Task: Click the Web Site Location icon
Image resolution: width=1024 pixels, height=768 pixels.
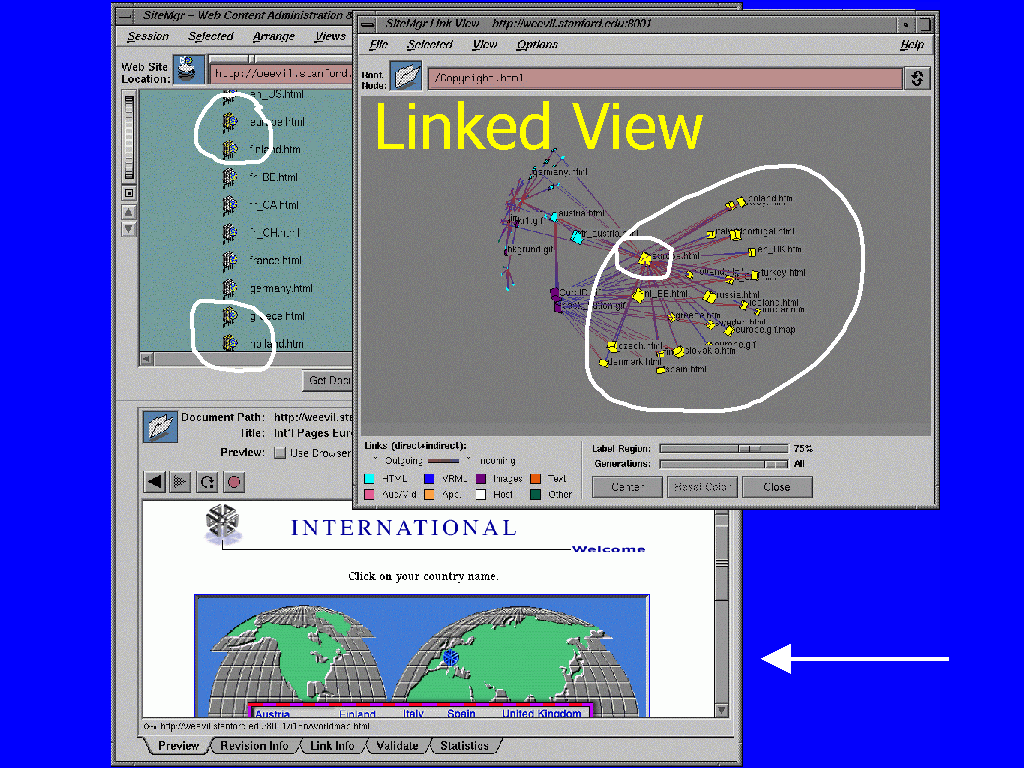Action: click(x=188, y=70)
